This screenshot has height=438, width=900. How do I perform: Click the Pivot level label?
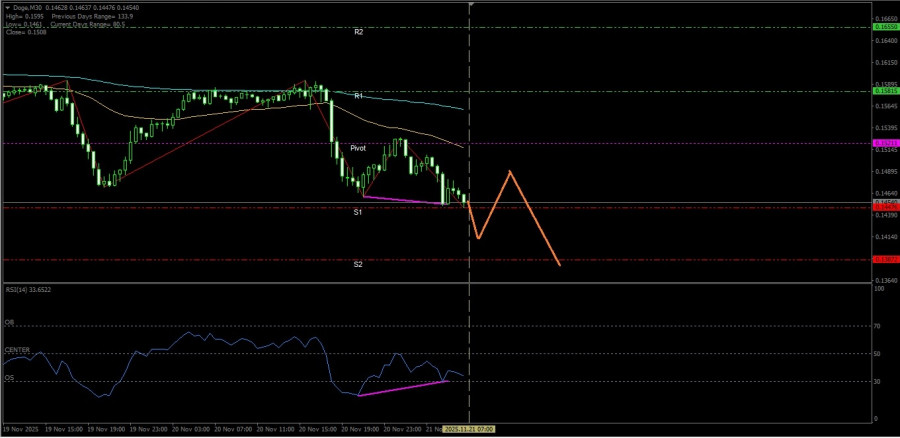pyautogui.click(x=358, y=148)
